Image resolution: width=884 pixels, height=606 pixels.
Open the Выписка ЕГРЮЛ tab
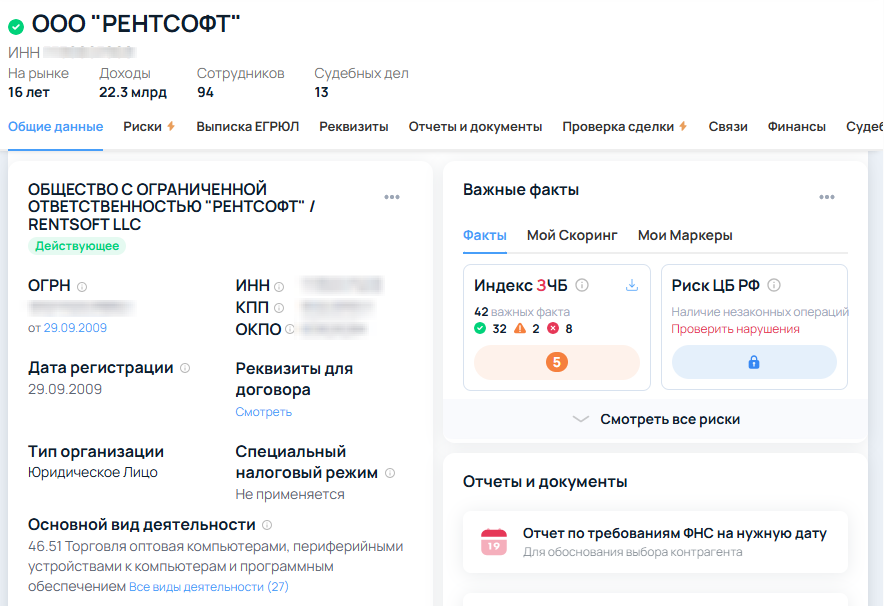point(247,127)
